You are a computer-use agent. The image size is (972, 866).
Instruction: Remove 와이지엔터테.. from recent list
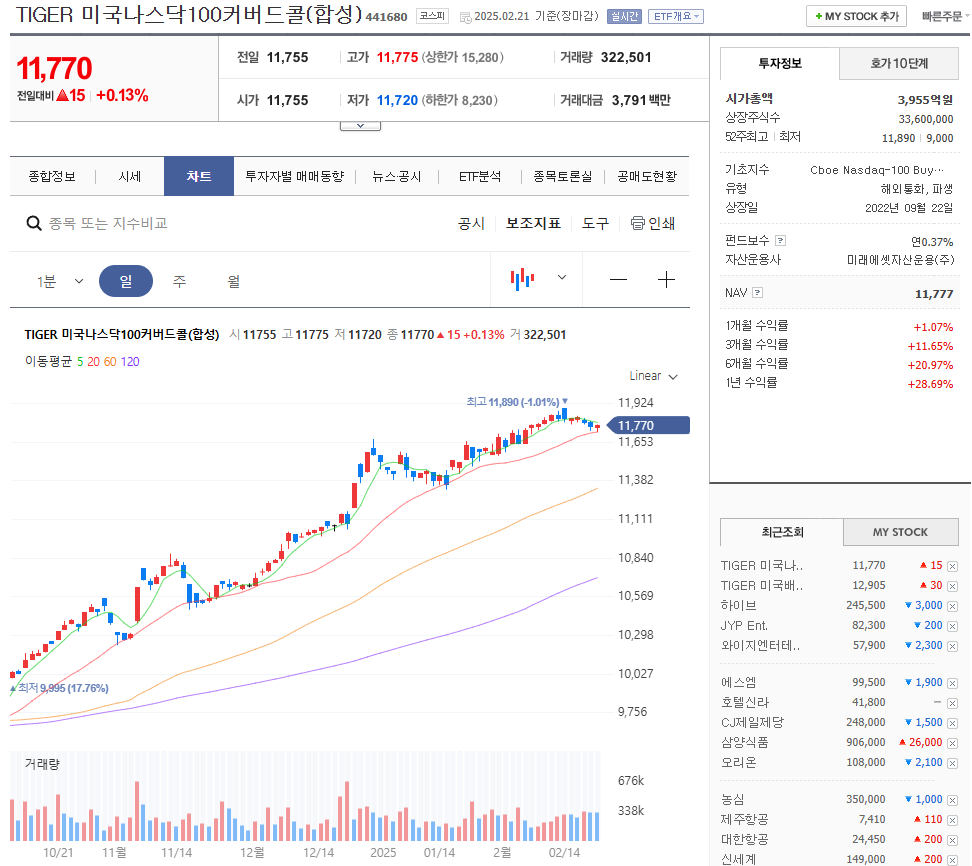952,646
